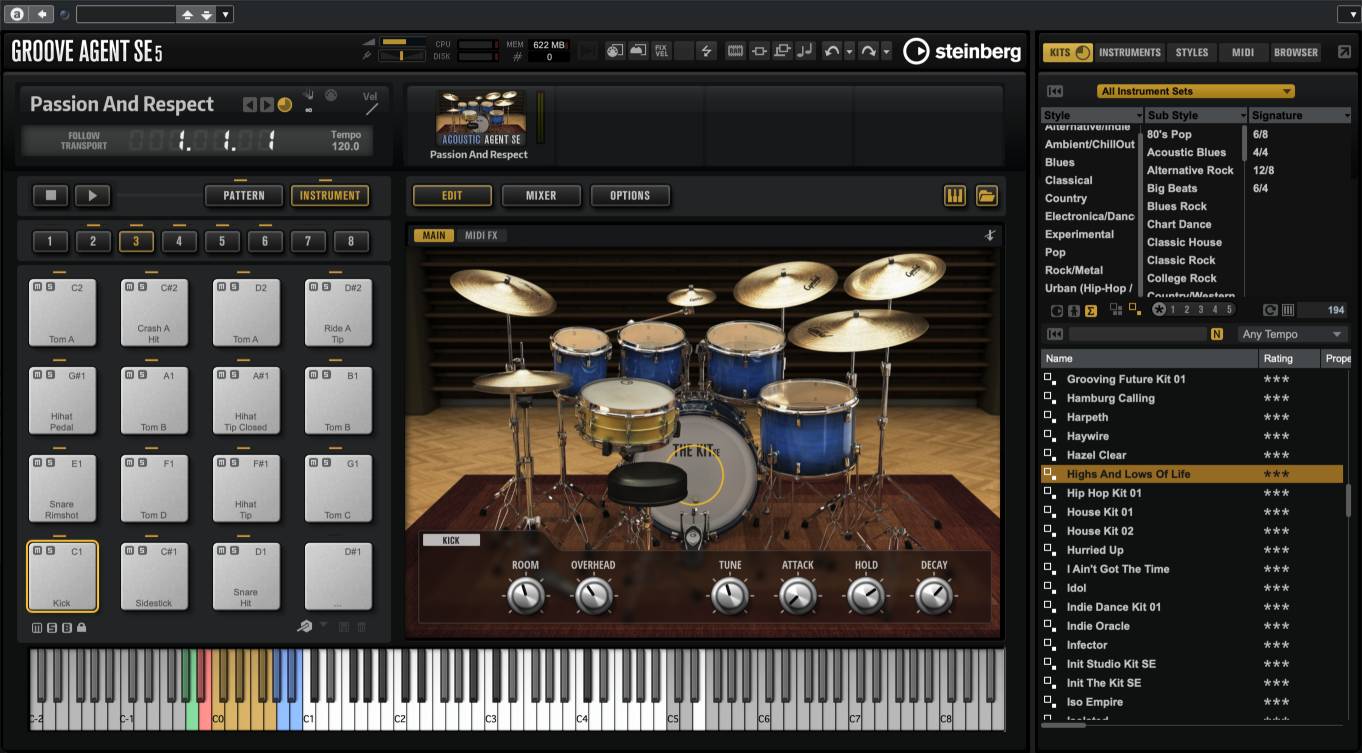Click the results search text field
The height and width of the screenshot is (753, 1362).
coord(1137,334)
